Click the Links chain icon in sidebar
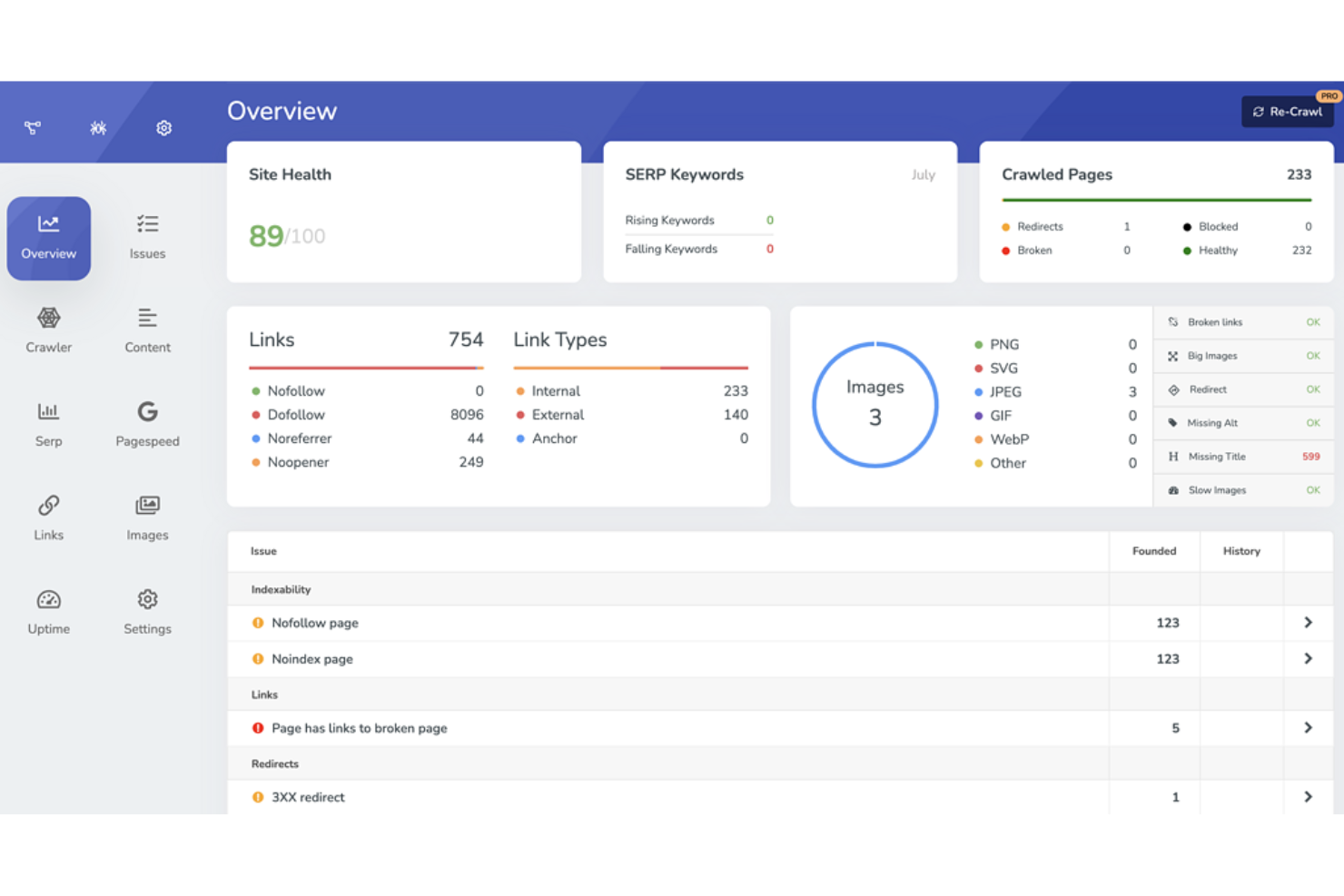 point(49,506)
